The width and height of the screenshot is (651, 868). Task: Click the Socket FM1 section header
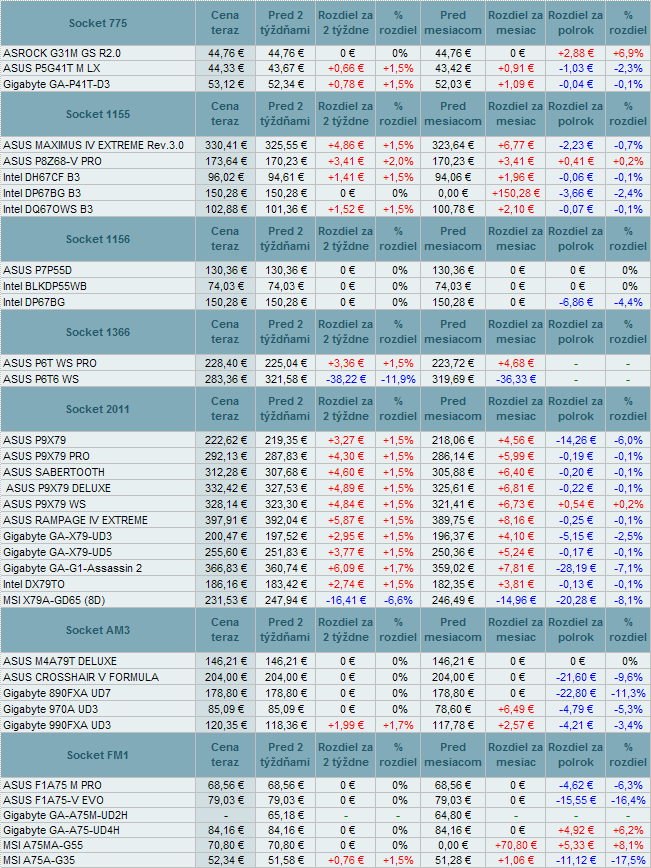[x=97, y=755]
